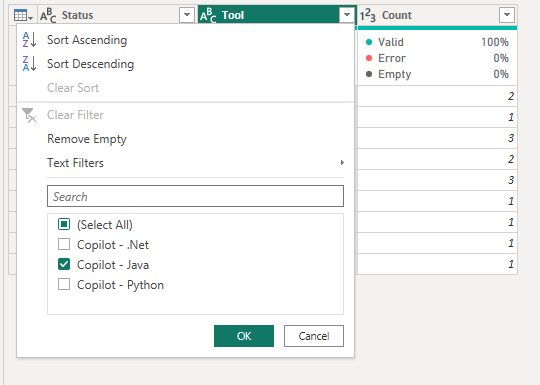This screenshot has width=540, height=385.
Task: Click the Empty 0% quality entry
Action: (437, 74)
